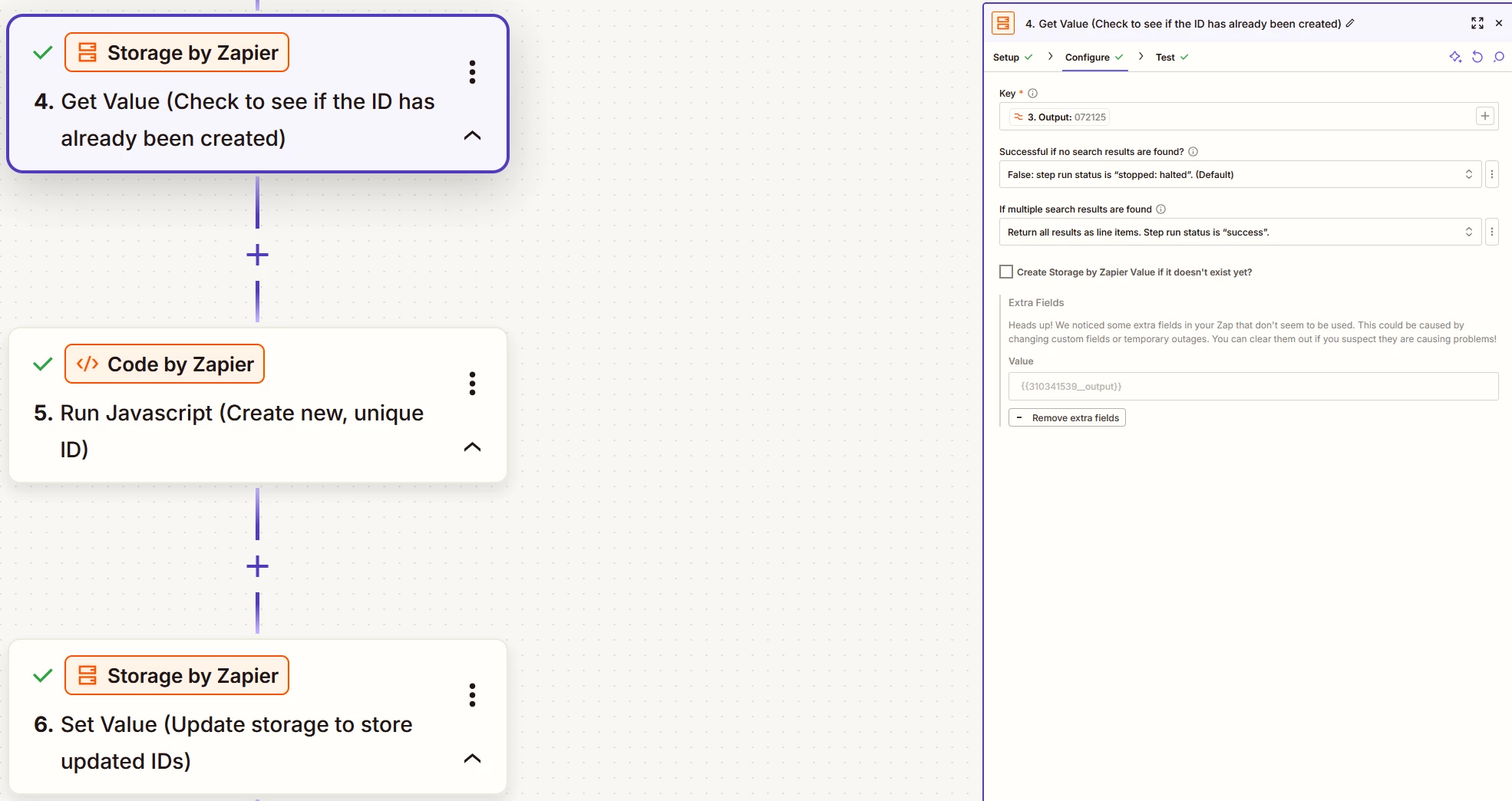Switch to the Setup tab
The height and width of the screenshot is (801, 1512).
(1012, 58)
